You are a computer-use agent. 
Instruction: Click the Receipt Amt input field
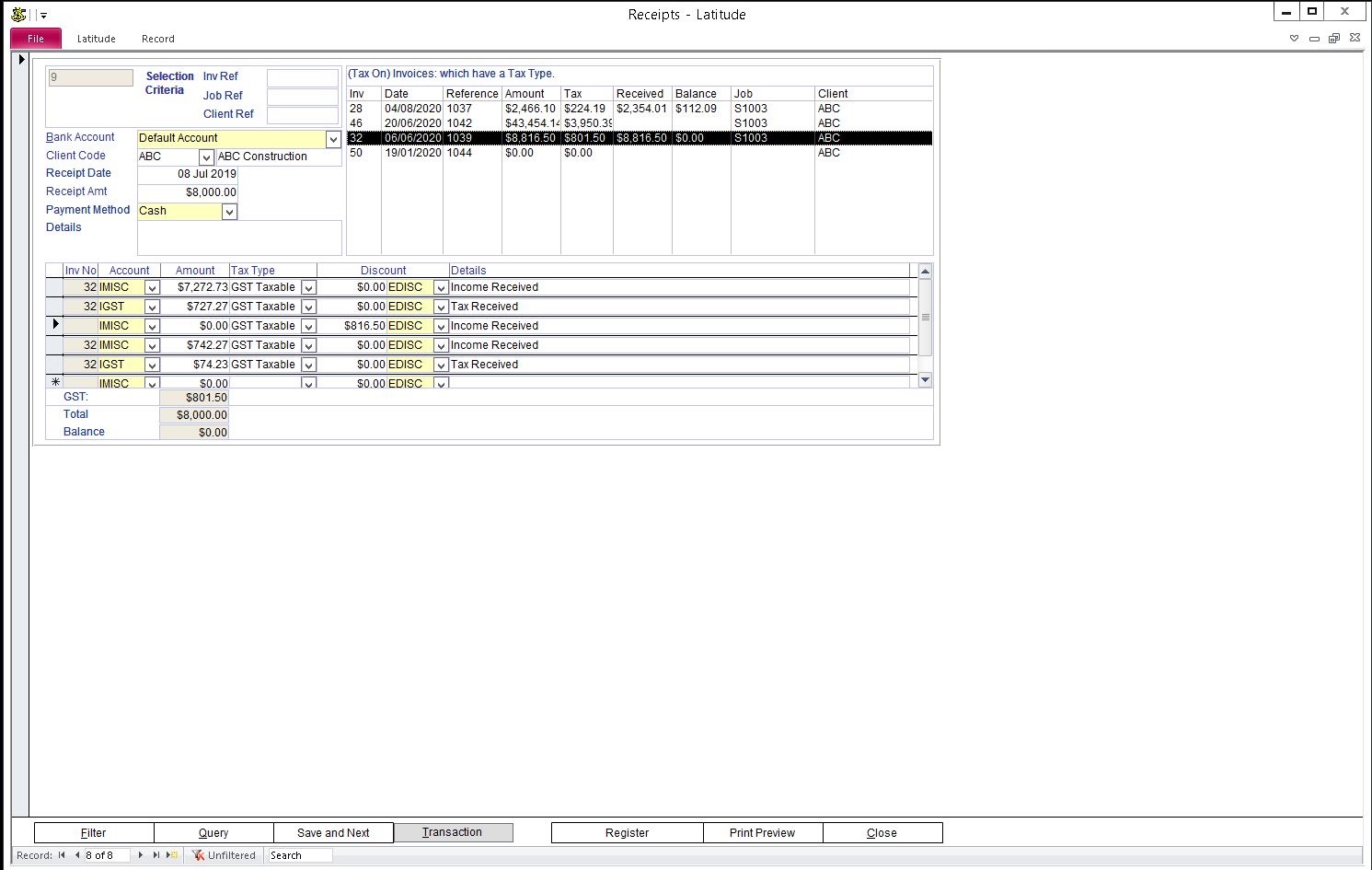click(x=188, y=192)
